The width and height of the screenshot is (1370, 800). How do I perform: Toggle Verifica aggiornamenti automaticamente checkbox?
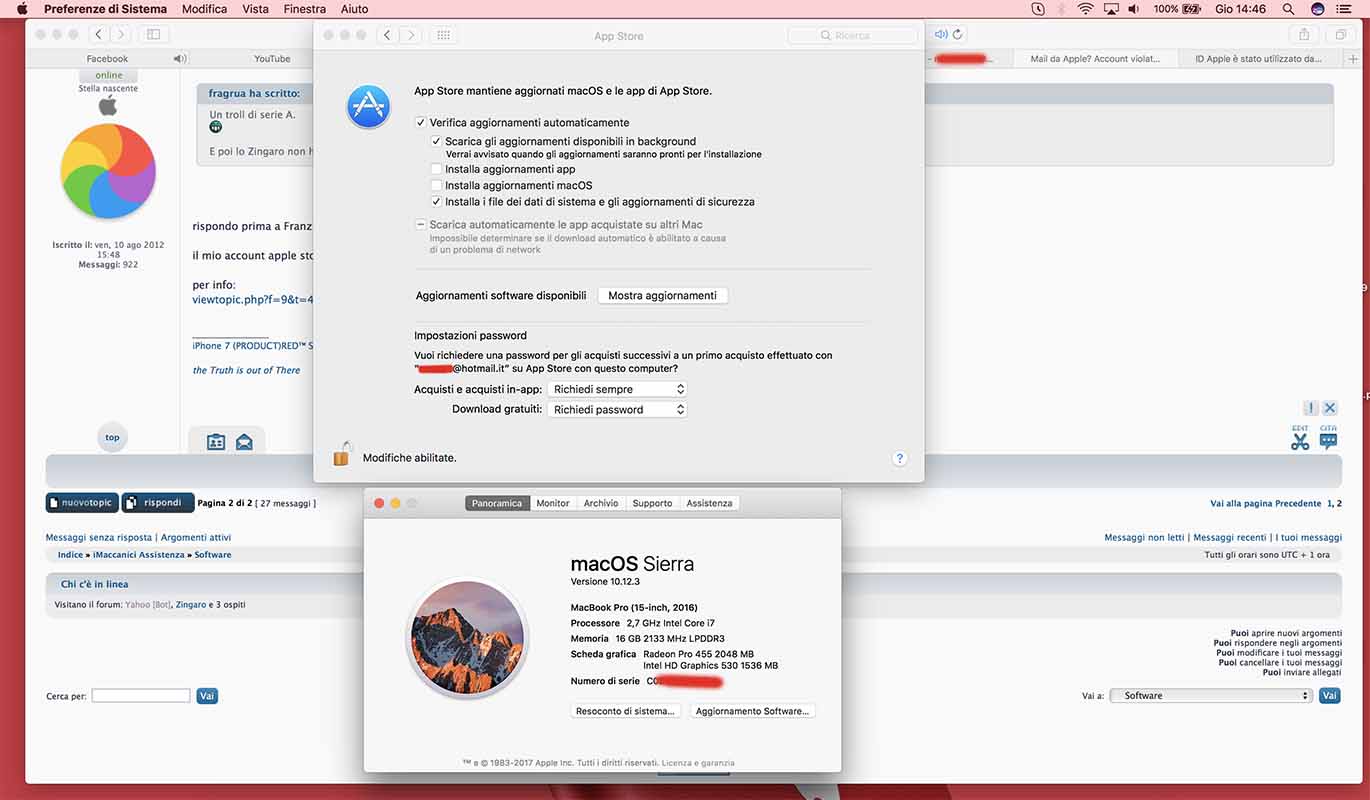tap(420, 122)
